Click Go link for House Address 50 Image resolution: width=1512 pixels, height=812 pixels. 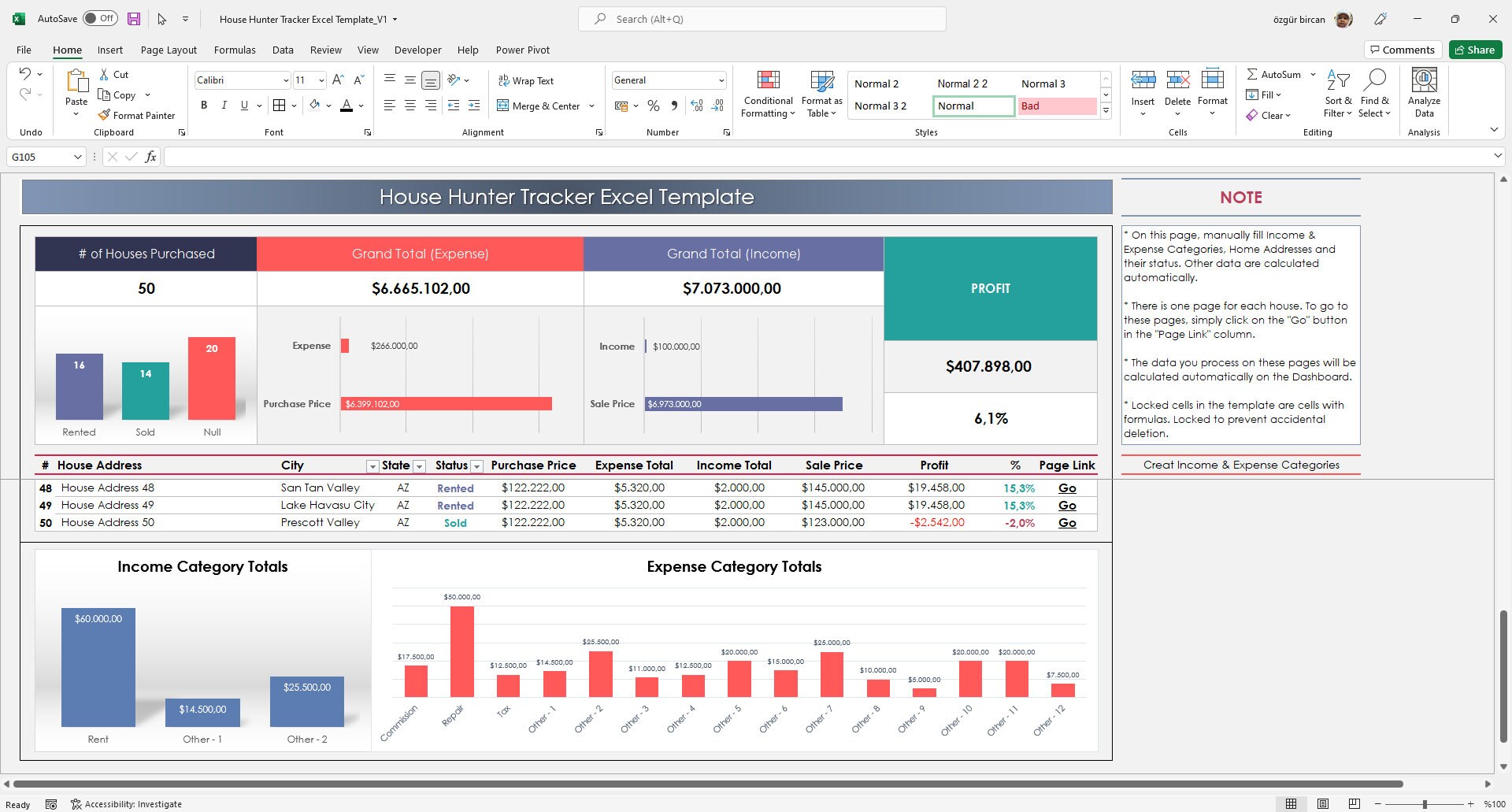coord(1067,522)
